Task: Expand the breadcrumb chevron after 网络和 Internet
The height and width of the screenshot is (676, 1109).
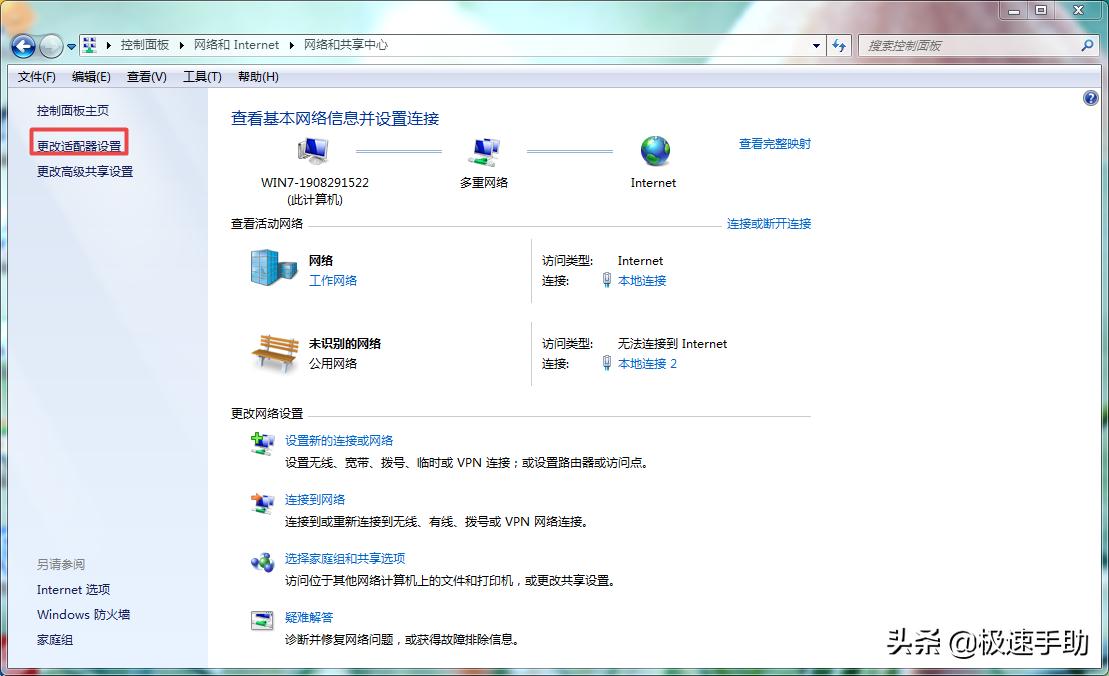Action: click(x=289, y=45)
